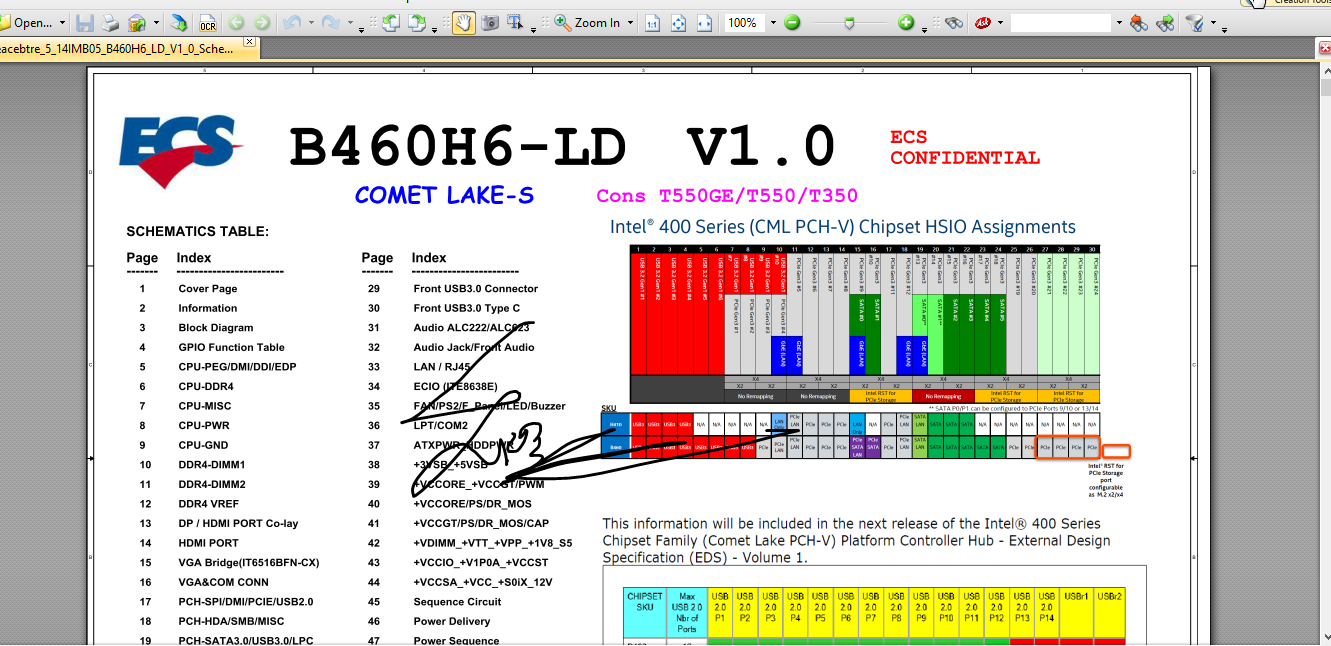The height and width of the screenshot is (646, 1331).
Task: Expand the Zoom In tool dropdown
Action: [x=630, y=23]
